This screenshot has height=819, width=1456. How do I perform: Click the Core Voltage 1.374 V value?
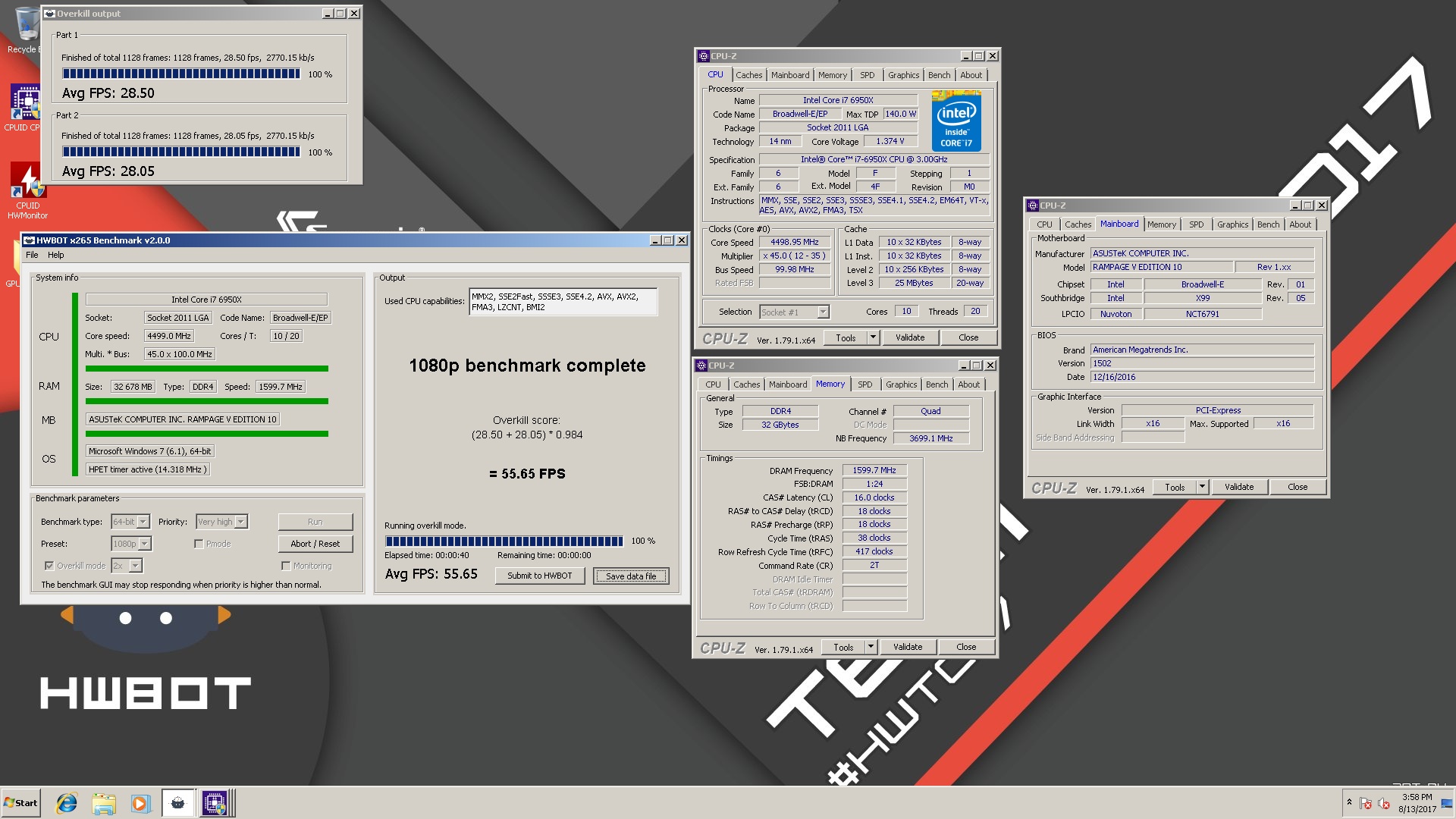890,141
